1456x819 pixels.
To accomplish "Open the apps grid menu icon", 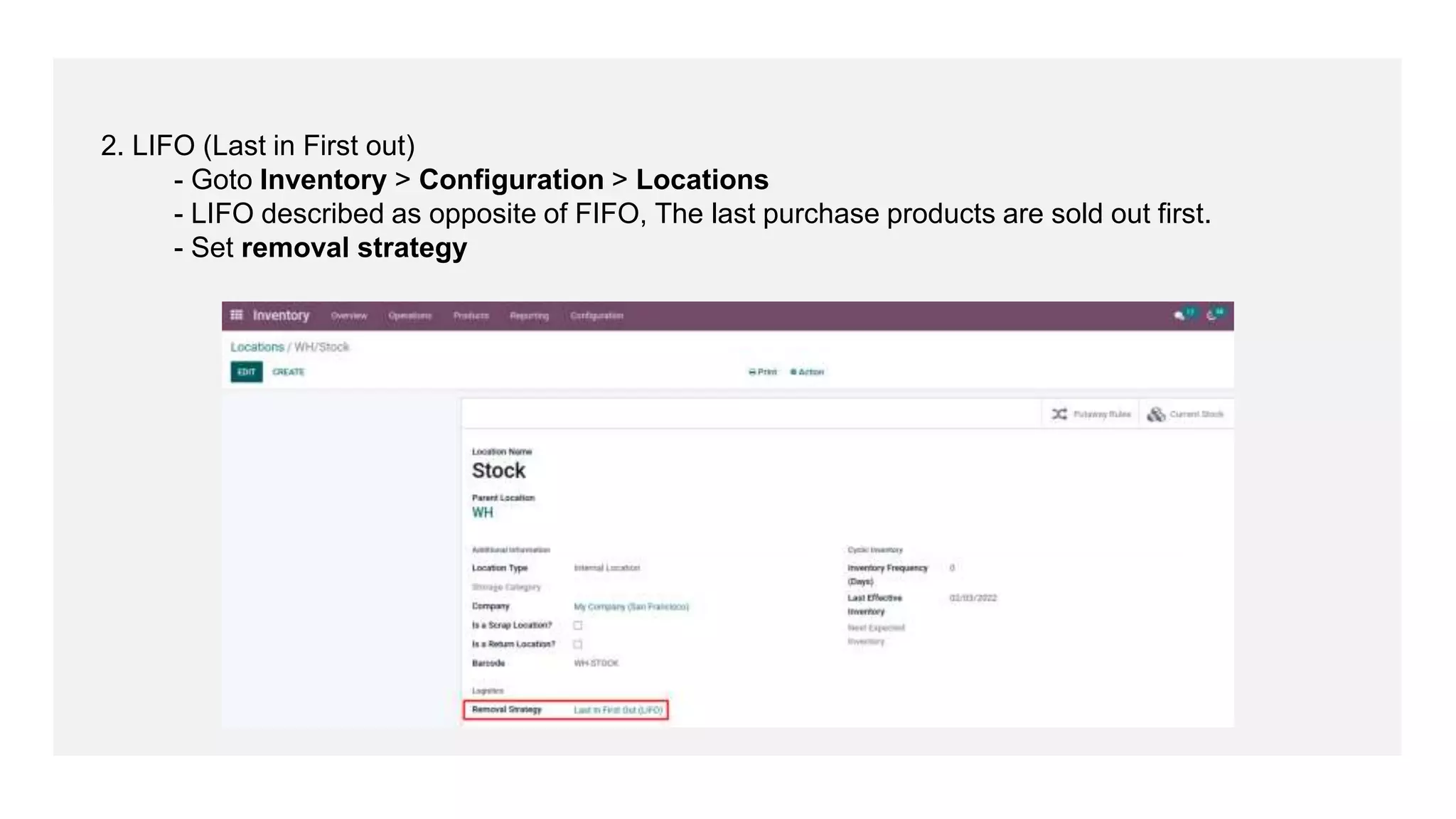I will pyautogui.click(x=237, y=315).
